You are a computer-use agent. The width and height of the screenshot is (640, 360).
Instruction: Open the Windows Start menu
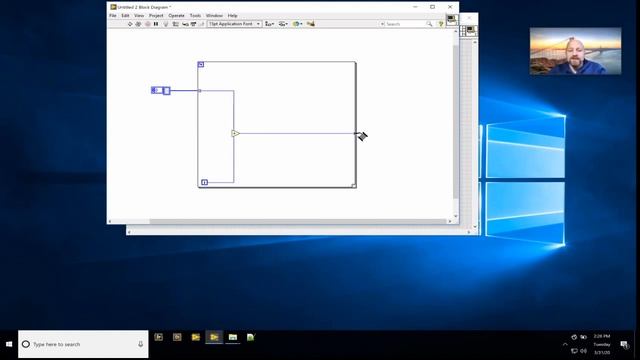click(x=9, y=344)
